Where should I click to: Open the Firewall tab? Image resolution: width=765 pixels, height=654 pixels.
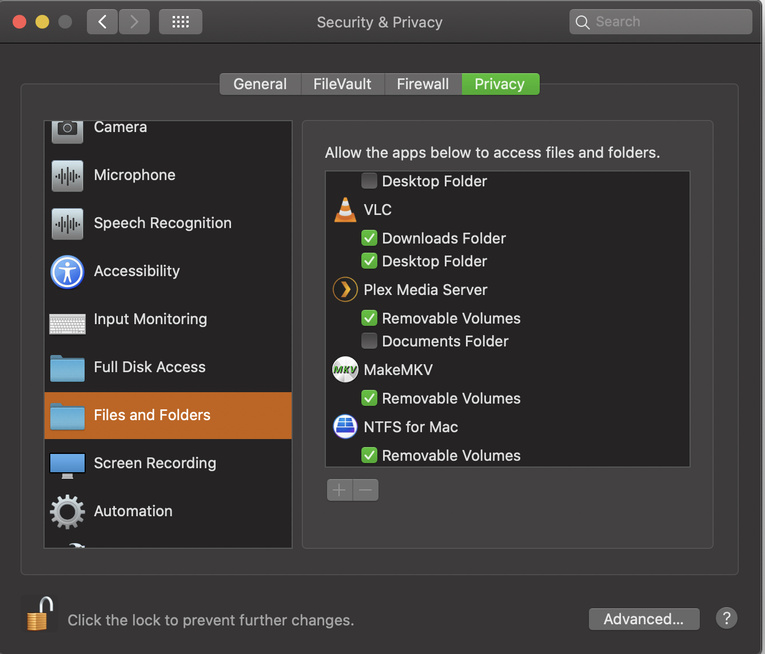click(x=423, y=84)
